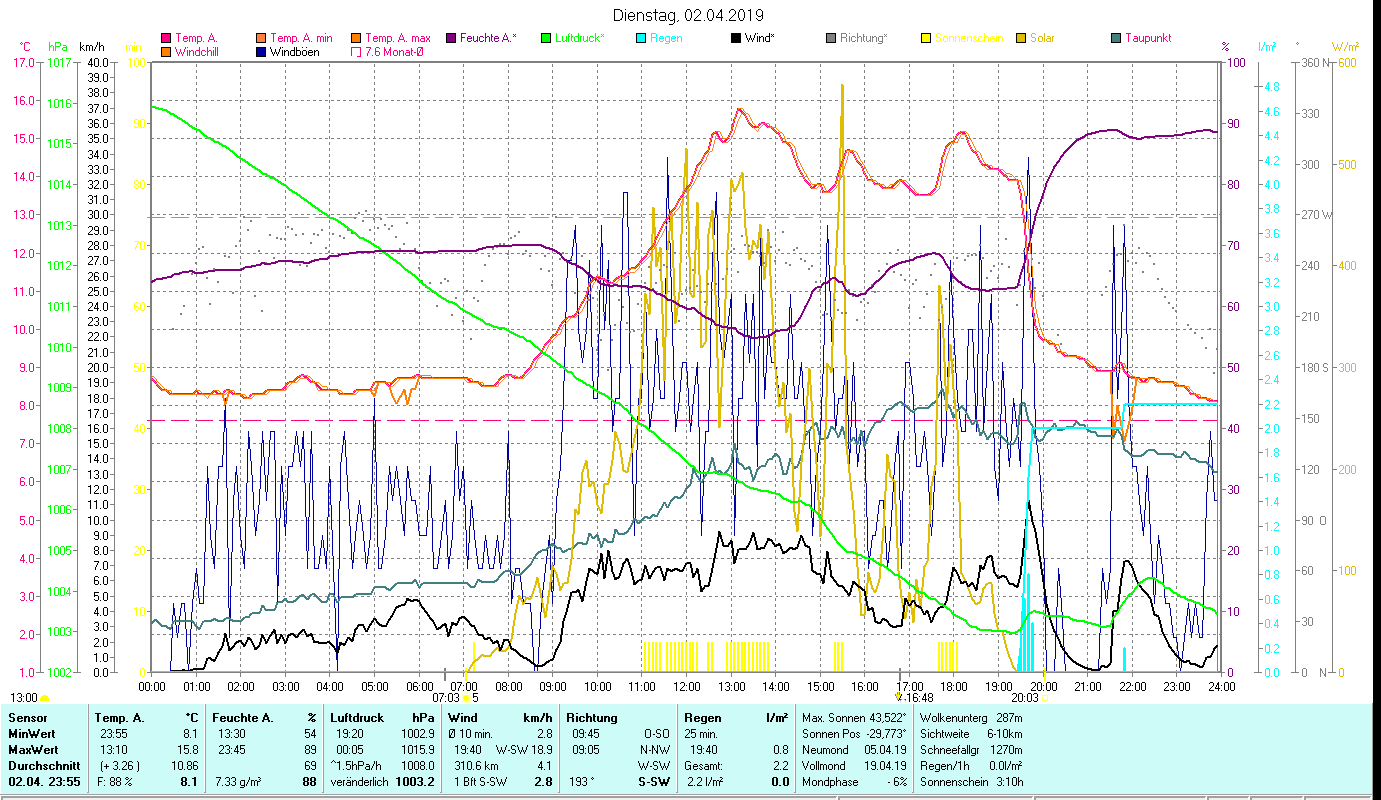The height and width of the screenshot is (800, 1381).
Task: Click the '02.04. 23:55' timestamp in the table
Action: (44, 782)
